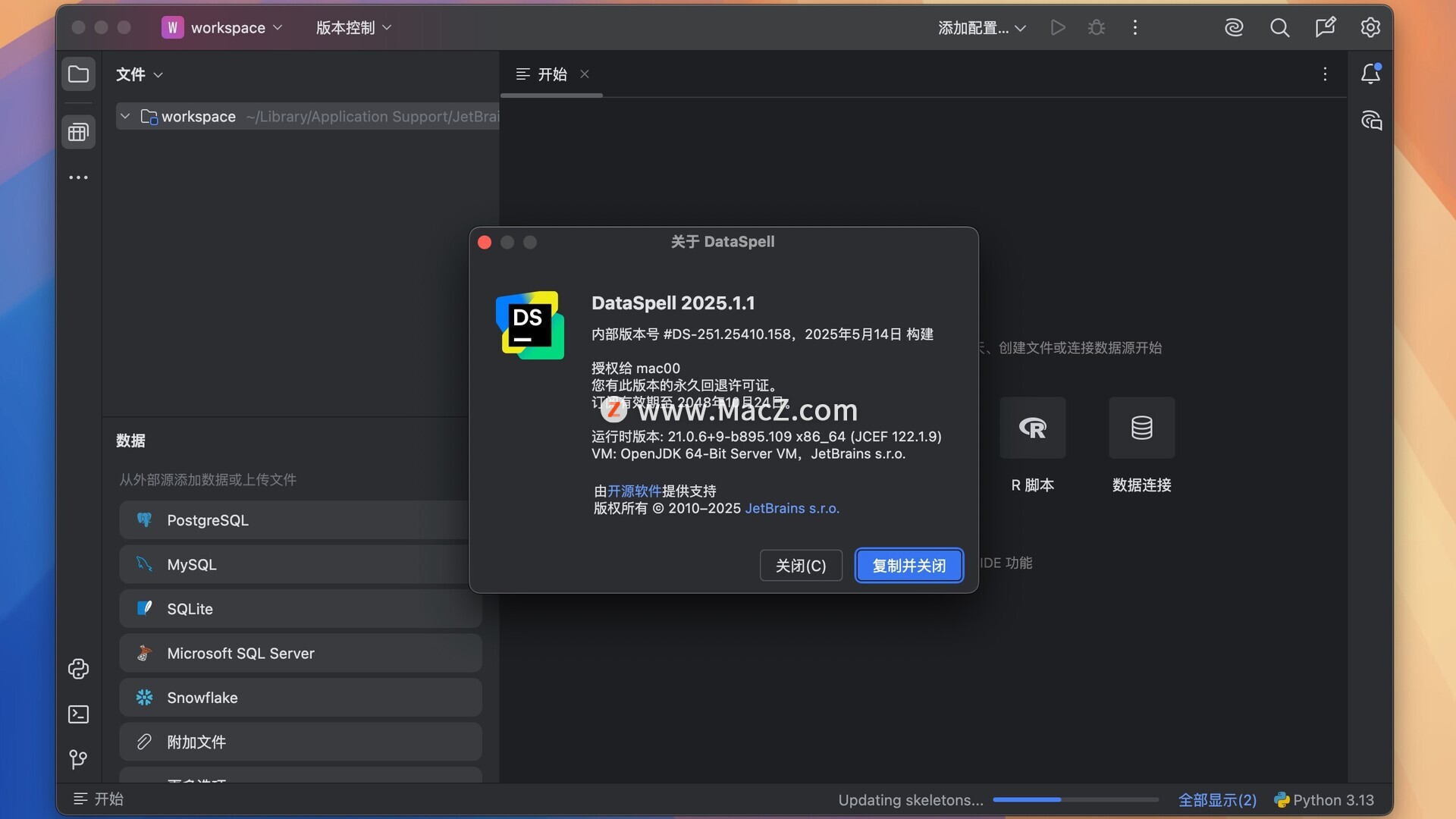Click the SQLite feather icon
Image resolution: width=1456 pixels, height=819 pixels.
pyautogui.click(x=144, y=608)
